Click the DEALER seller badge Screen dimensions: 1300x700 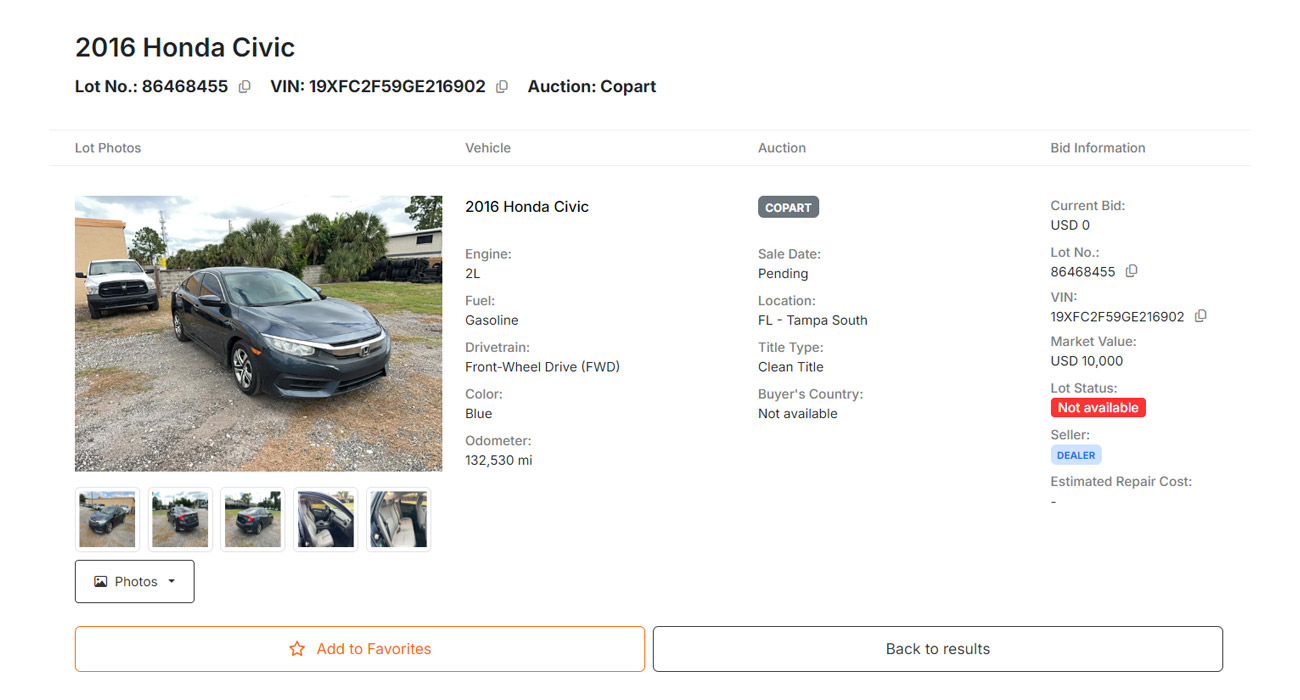[1076, 455]
